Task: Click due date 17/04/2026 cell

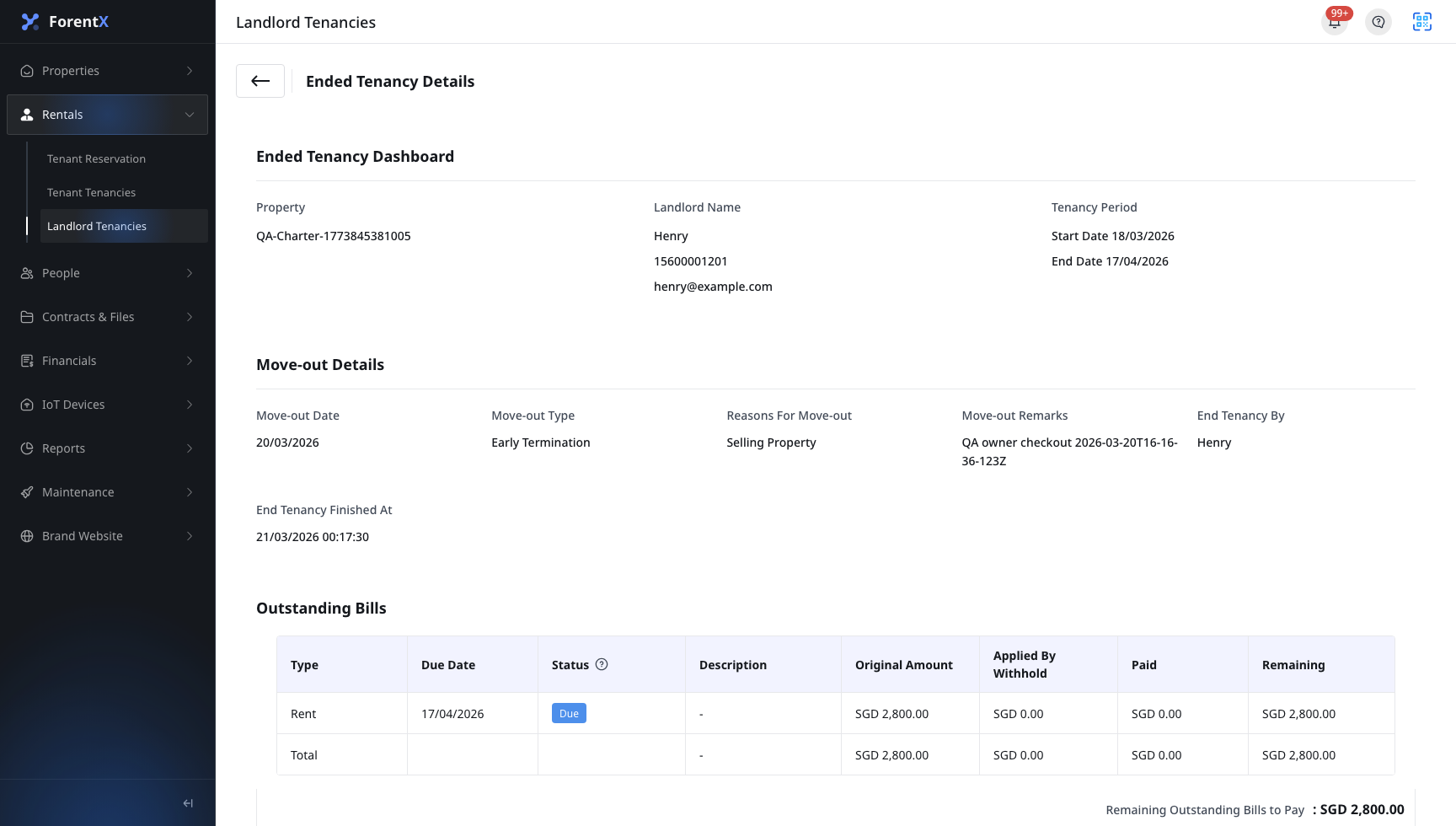Action: tap(473, 713)
